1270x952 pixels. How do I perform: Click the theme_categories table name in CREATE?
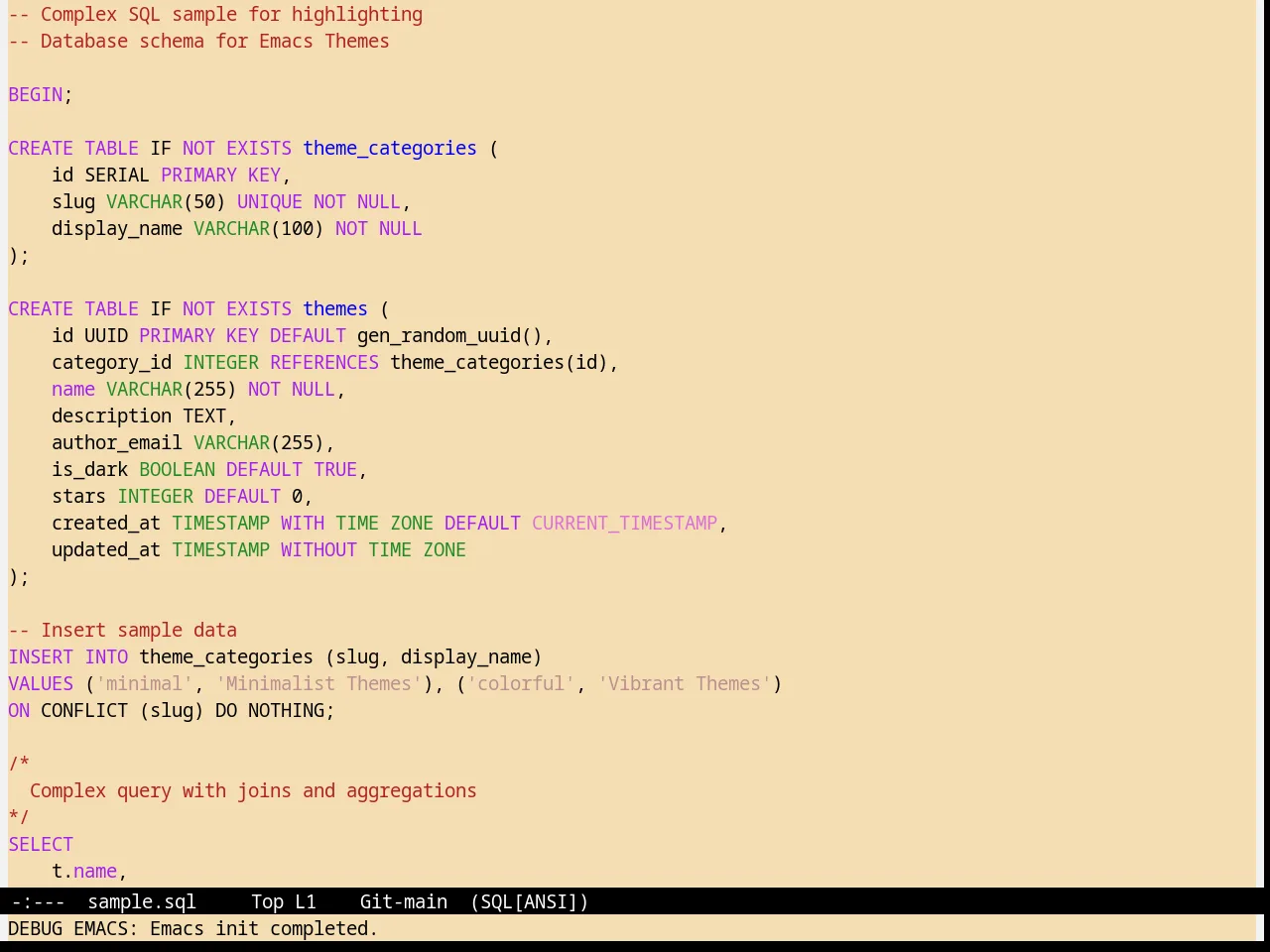point(390,148)
